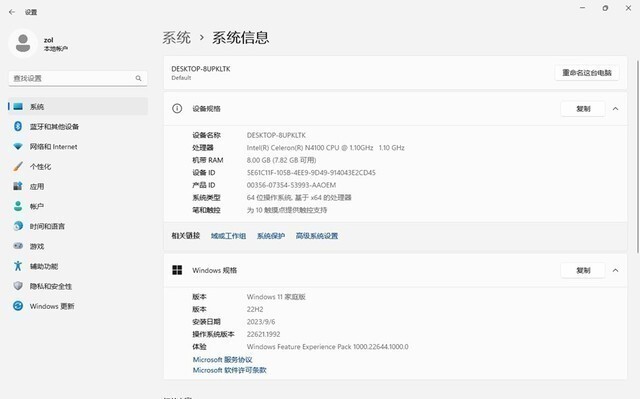Viewport: 640px width, 399px height.
Task: Collapse the 设备规格 section chevron
Action: pyautogui.click(x=616, y=109)
